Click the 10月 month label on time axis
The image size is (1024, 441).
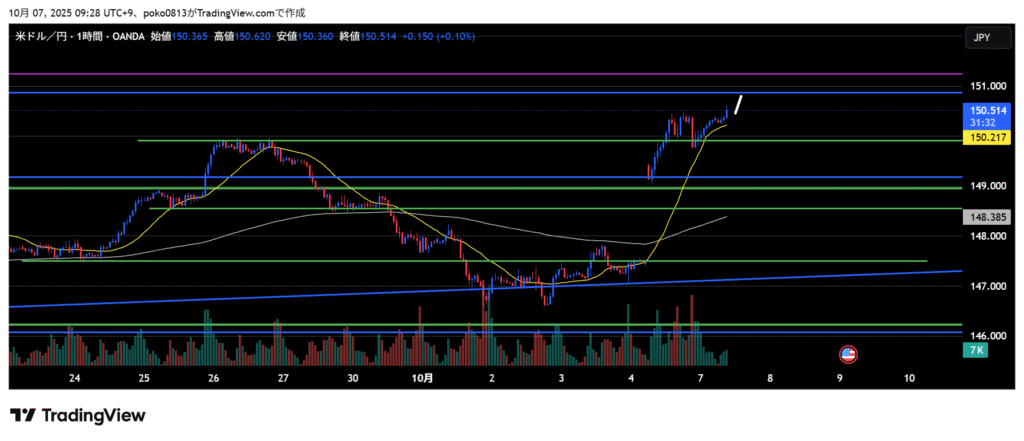pyautogui.click(x=422, y=379)
